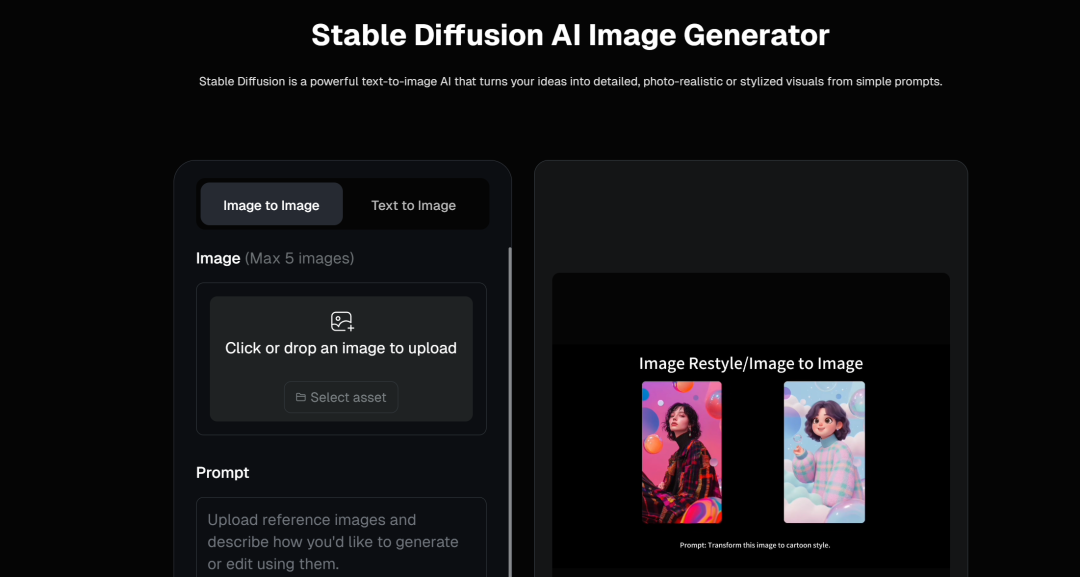Click the 'Image Restyle/Image to Image' title

[751, 364]
